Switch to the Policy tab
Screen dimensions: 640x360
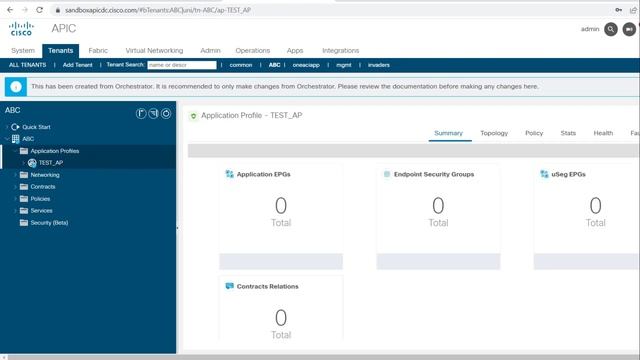pyautogui.click(x=534, y=133)
